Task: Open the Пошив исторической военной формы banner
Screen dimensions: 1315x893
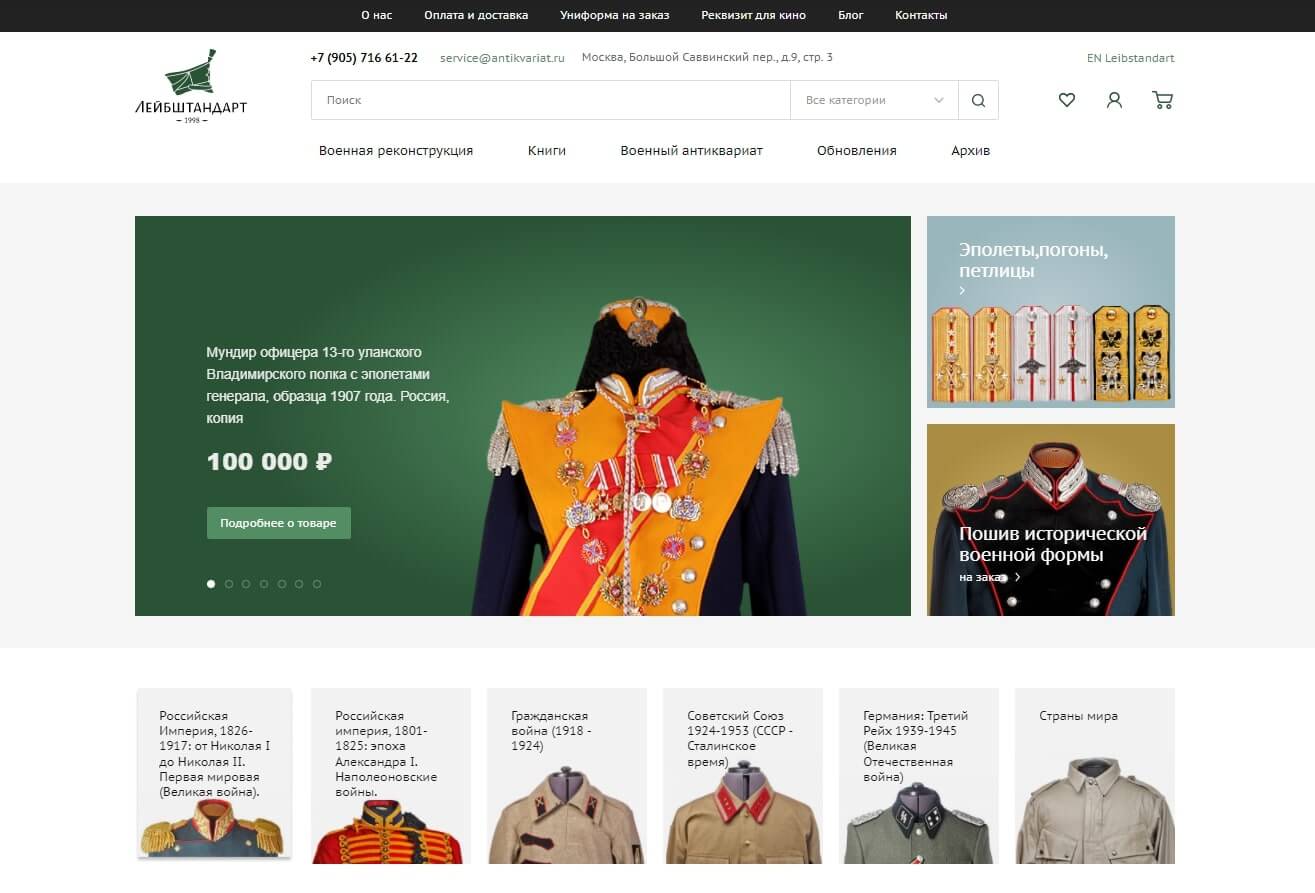Action: tap(1051, 520)
